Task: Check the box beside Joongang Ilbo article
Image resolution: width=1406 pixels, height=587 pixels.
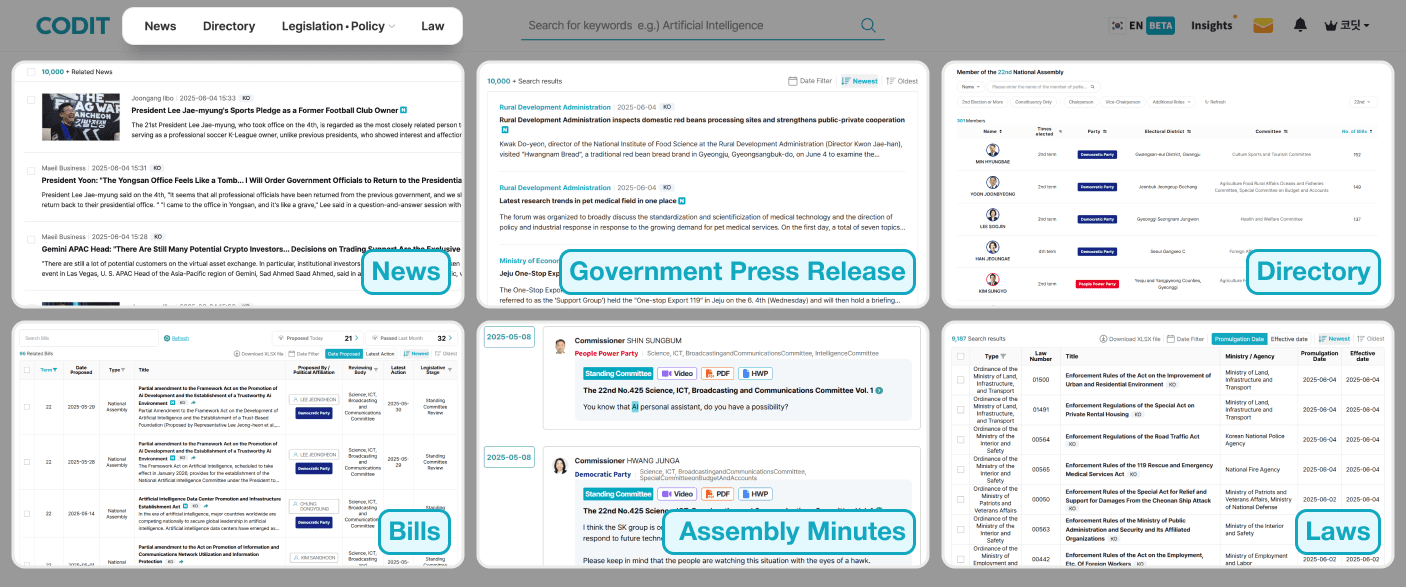Action: (31, 100)
